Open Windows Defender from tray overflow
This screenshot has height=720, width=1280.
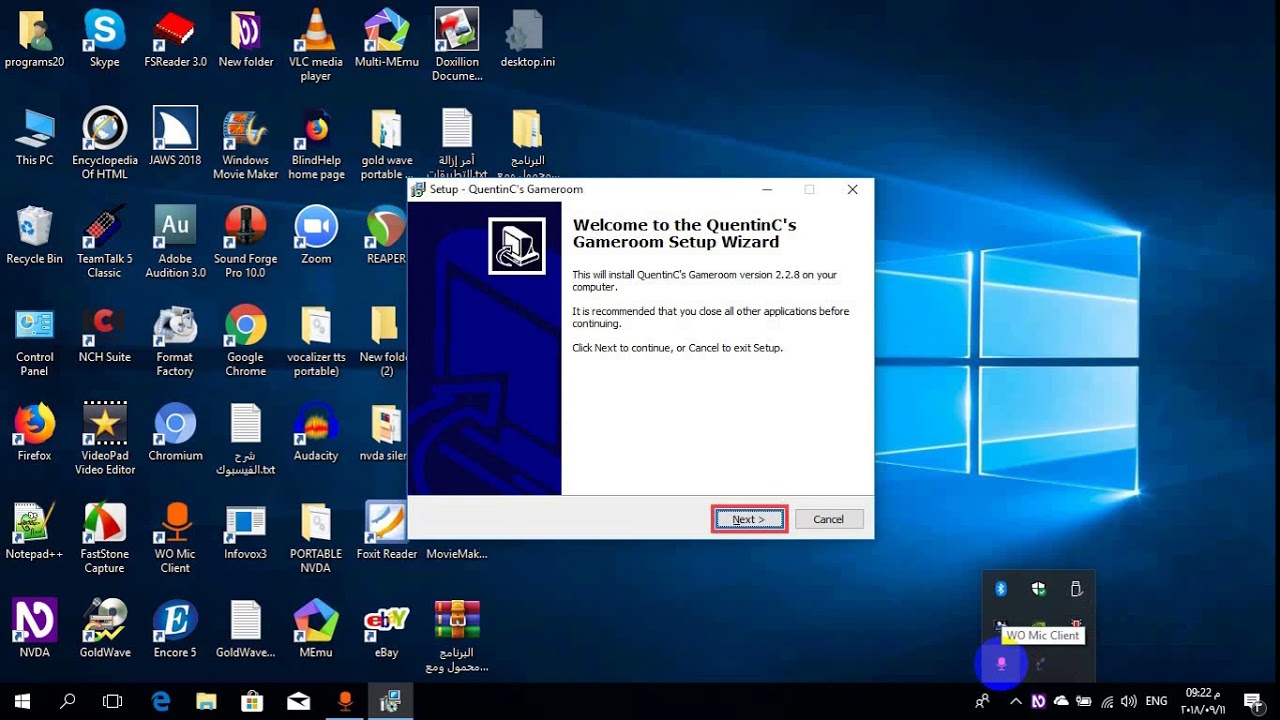coord(1039,589)
